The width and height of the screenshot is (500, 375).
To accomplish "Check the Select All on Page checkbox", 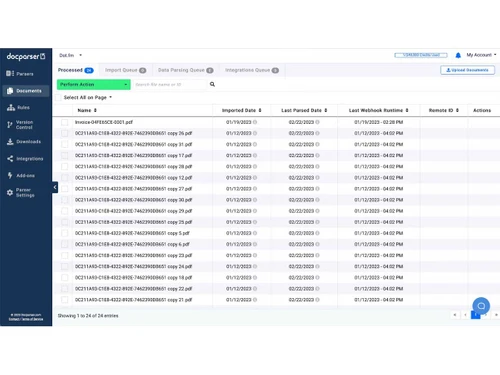I will (58, 97).
